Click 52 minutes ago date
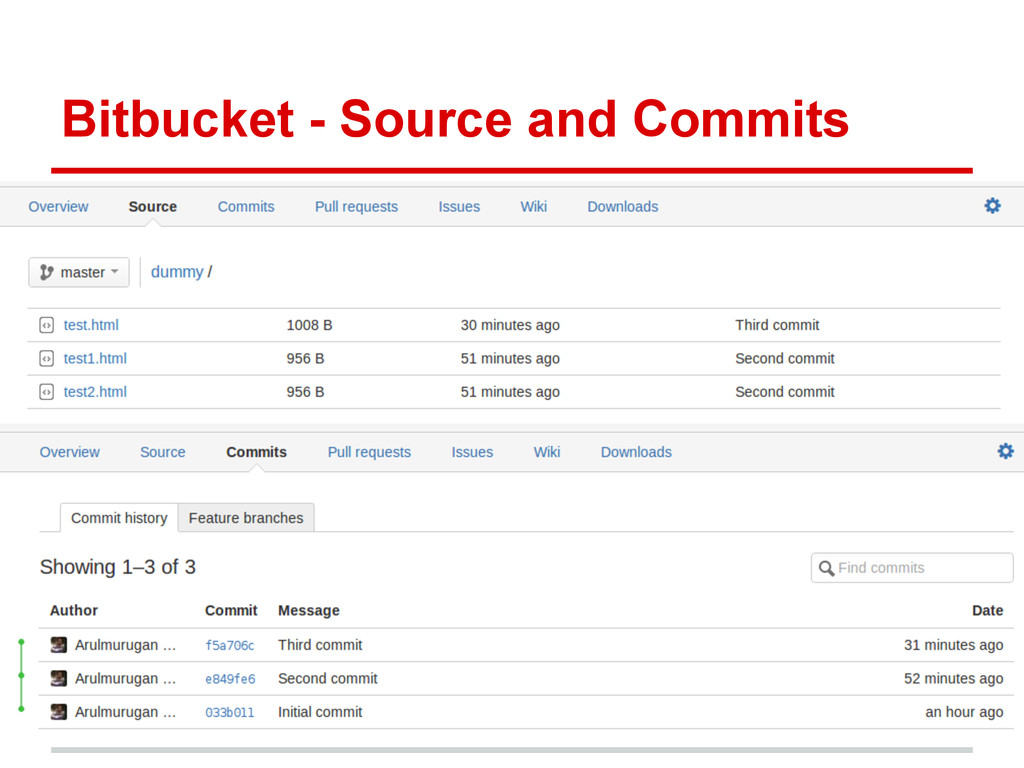 pyautogui.click(x=953, y=679)
